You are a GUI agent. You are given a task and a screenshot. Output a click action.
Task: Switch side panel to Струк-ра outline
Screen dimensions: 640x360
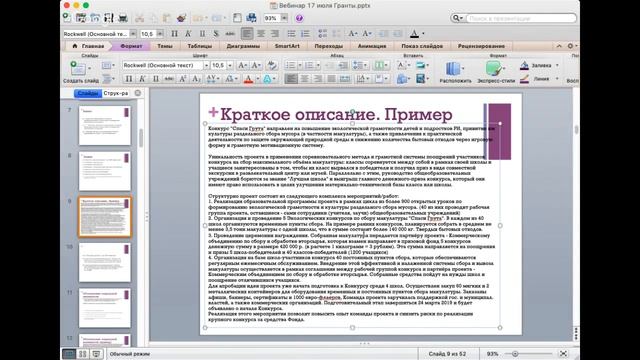click(116, 93)
